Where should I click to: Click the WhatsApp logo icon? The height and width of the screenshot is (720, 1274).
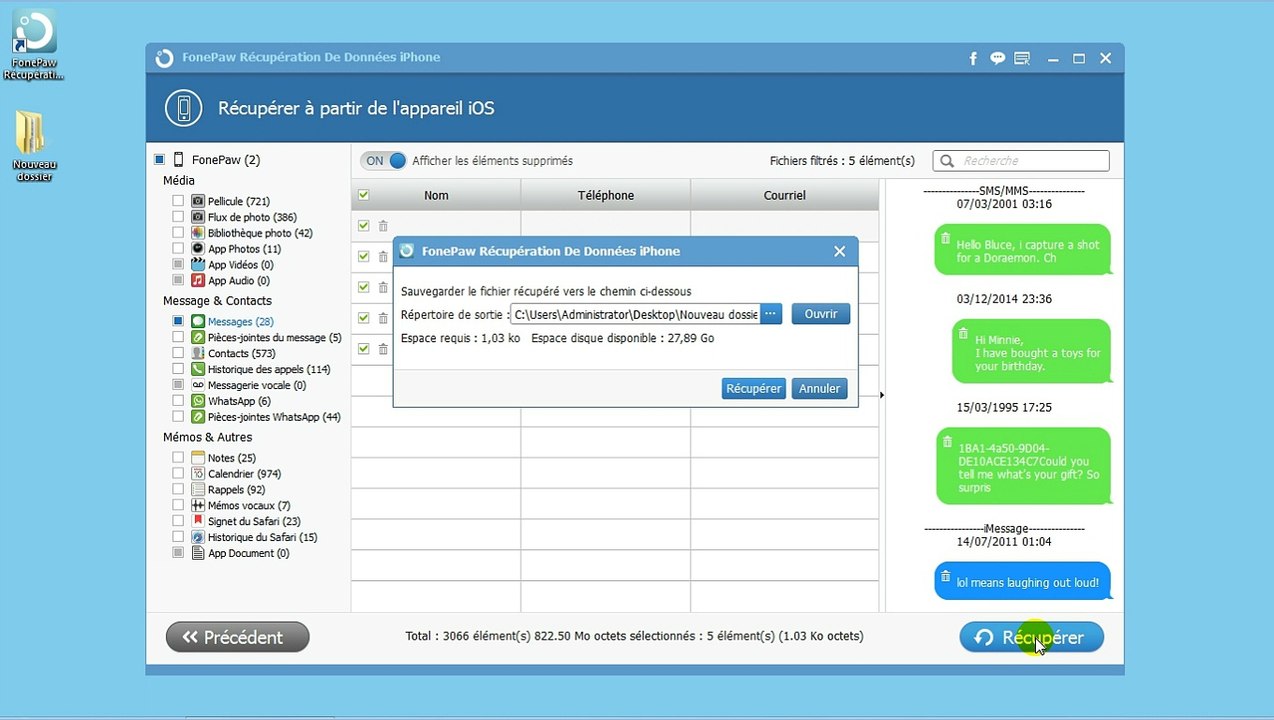[198, 401]
